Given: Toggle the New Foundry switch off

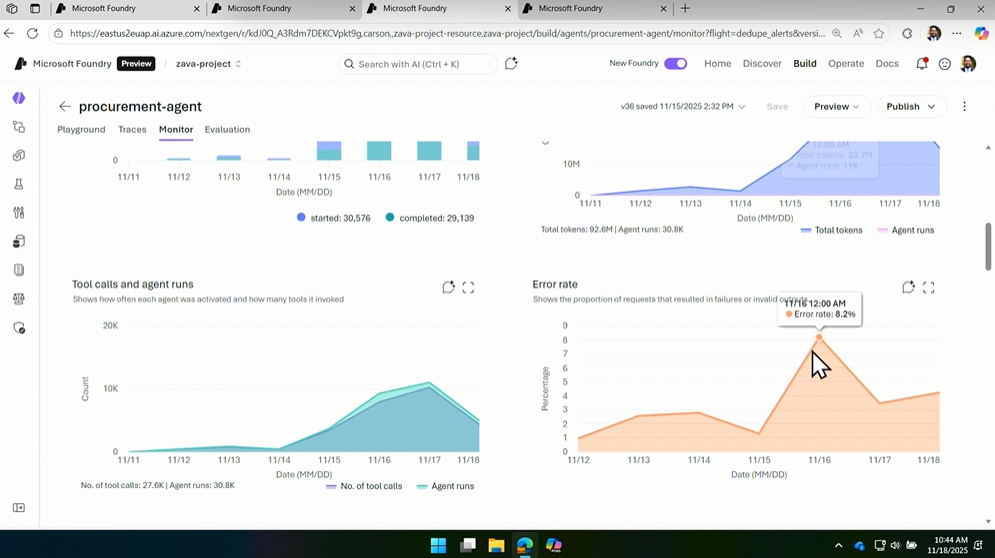Looking at the screenshot, I should click(676, 64).
